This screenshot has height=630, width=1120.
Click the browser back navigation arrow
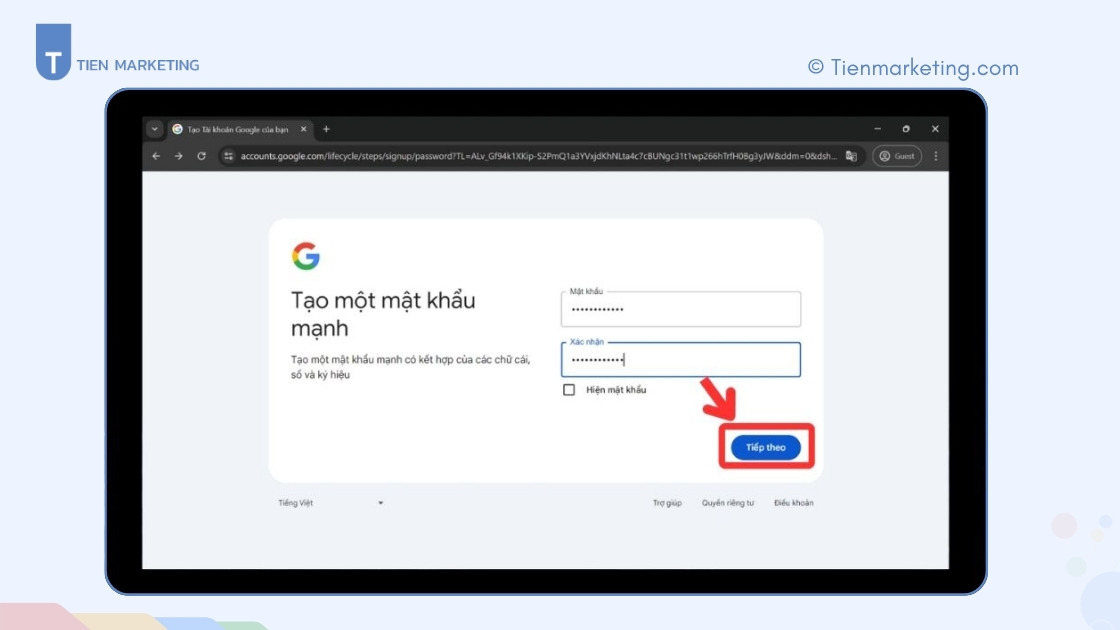click(x=155, y=156)
